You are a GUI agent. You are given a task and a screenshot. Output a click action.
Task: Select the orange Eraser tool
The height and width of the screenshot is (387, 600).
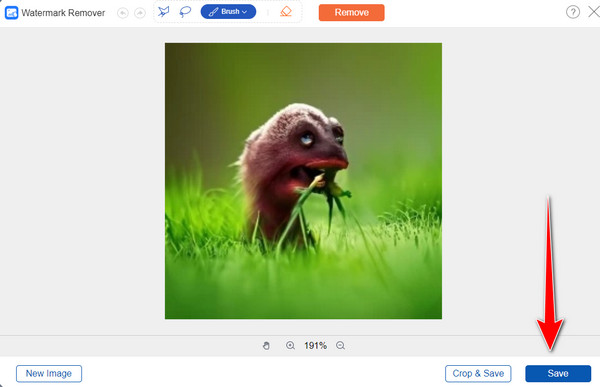point(285,12)
